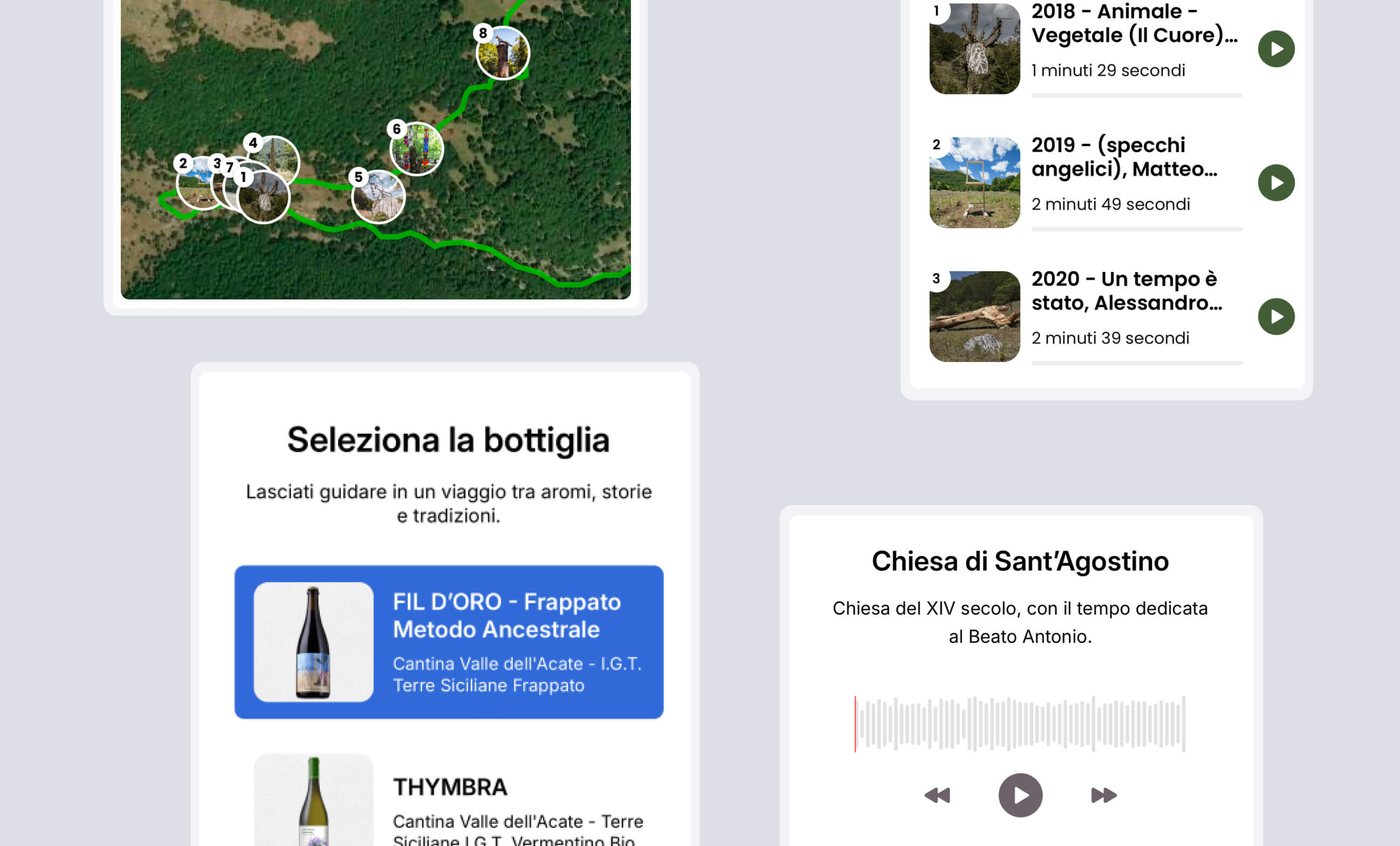
Task: Click the 'Chiesa di Sant'Agostino' title
Action: click(1020, 561)
